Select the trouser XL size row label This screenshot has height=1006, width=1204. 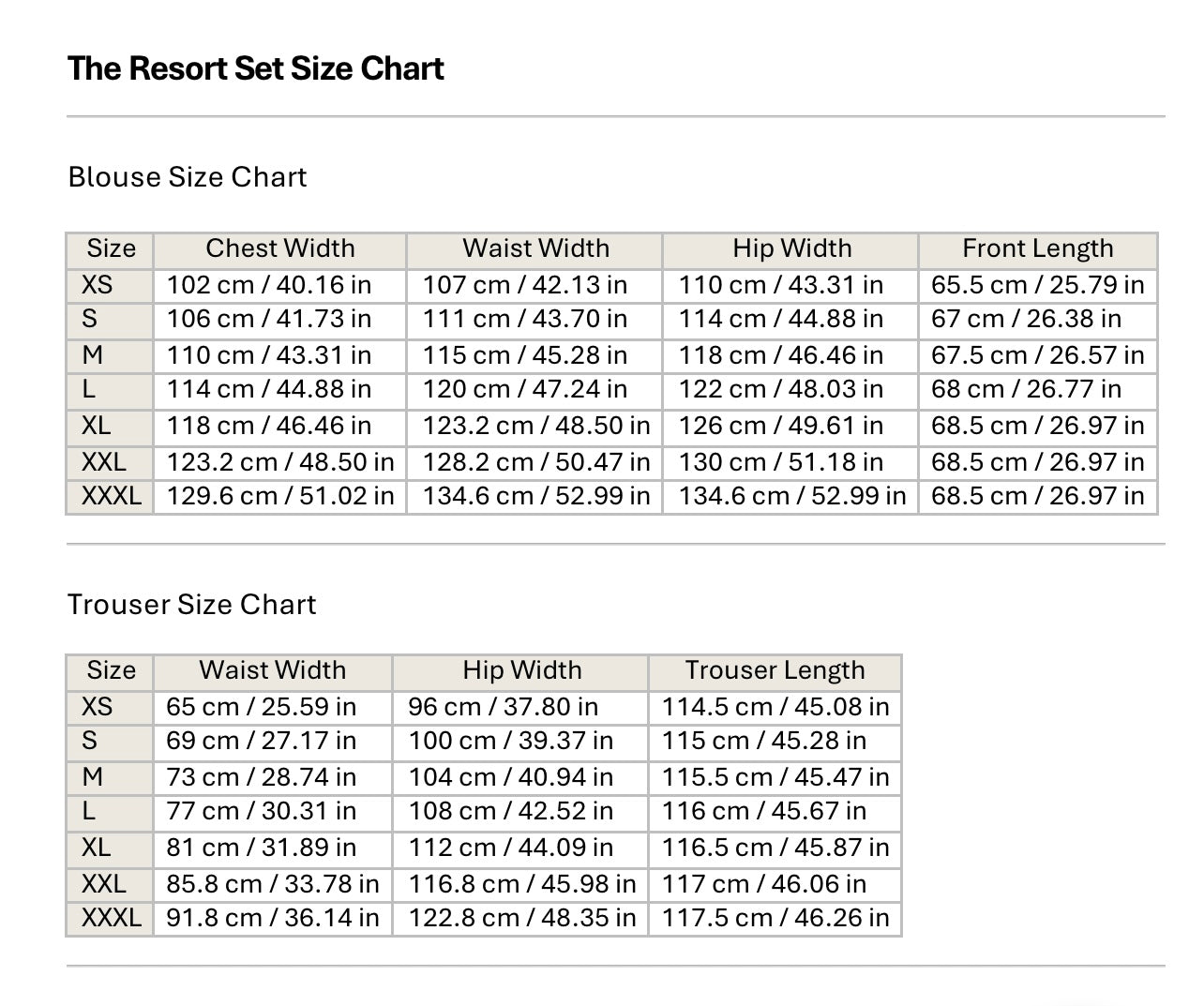[x=96, y=848]
